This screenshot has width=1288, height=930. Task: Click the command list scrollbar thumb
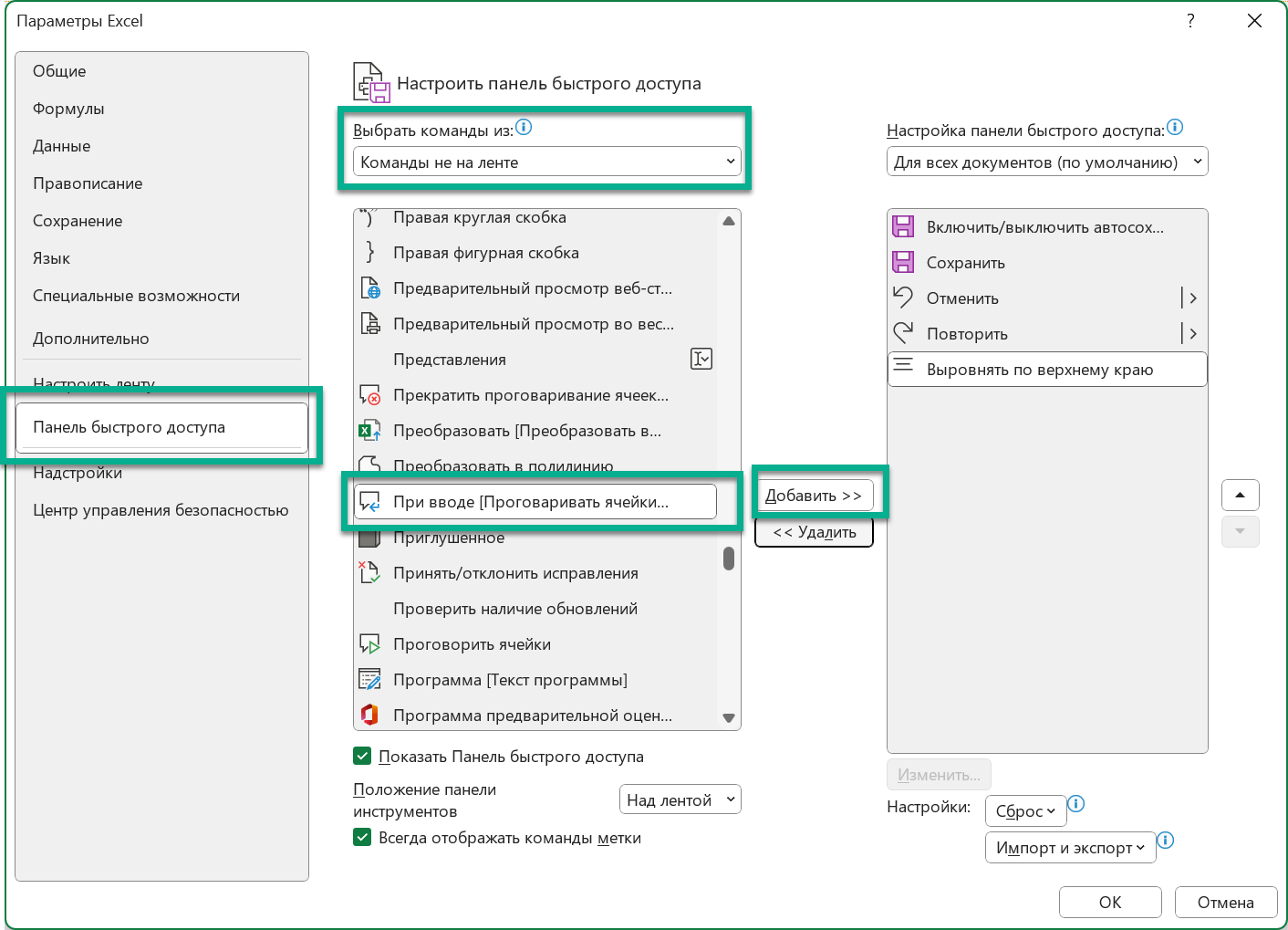point(728,558)
